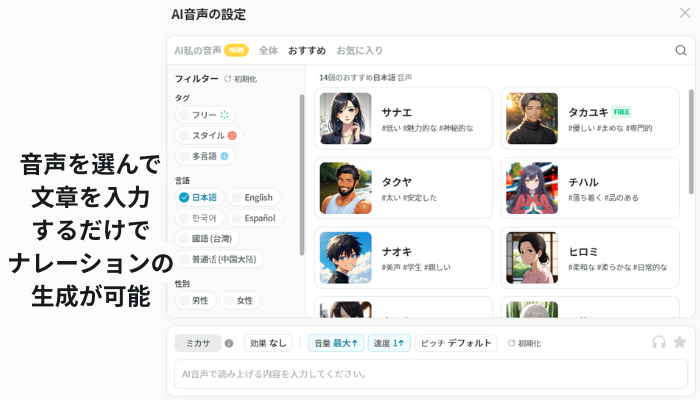Open the お気に入り tab
This screenshot has height=400, width=700.
coord(359,50)
